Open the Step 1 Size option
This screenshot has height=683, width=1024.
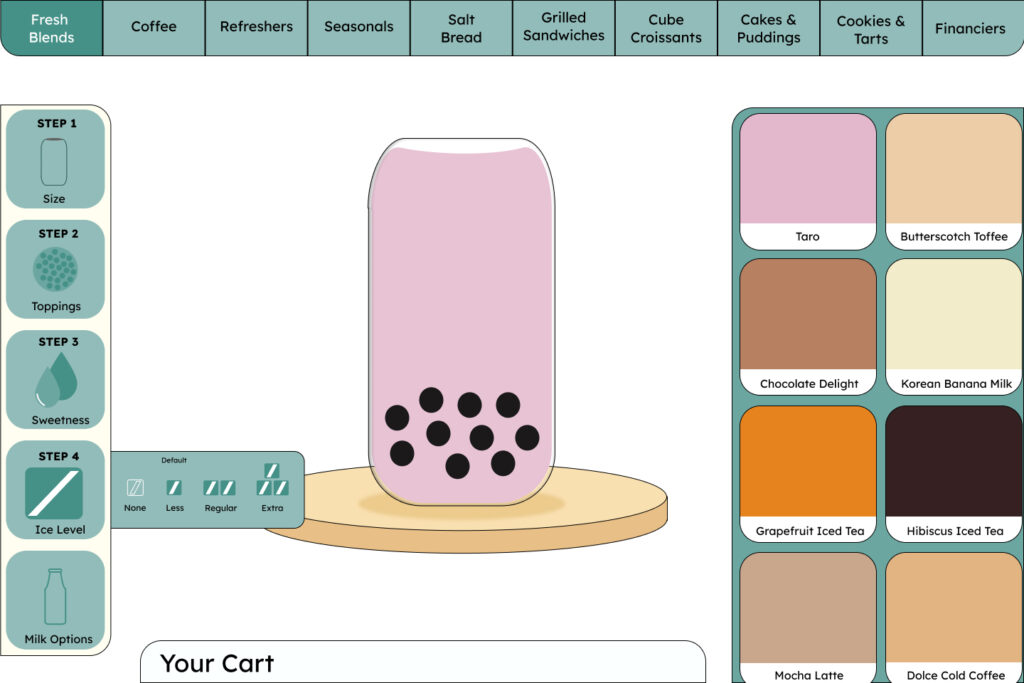(55, 160)
